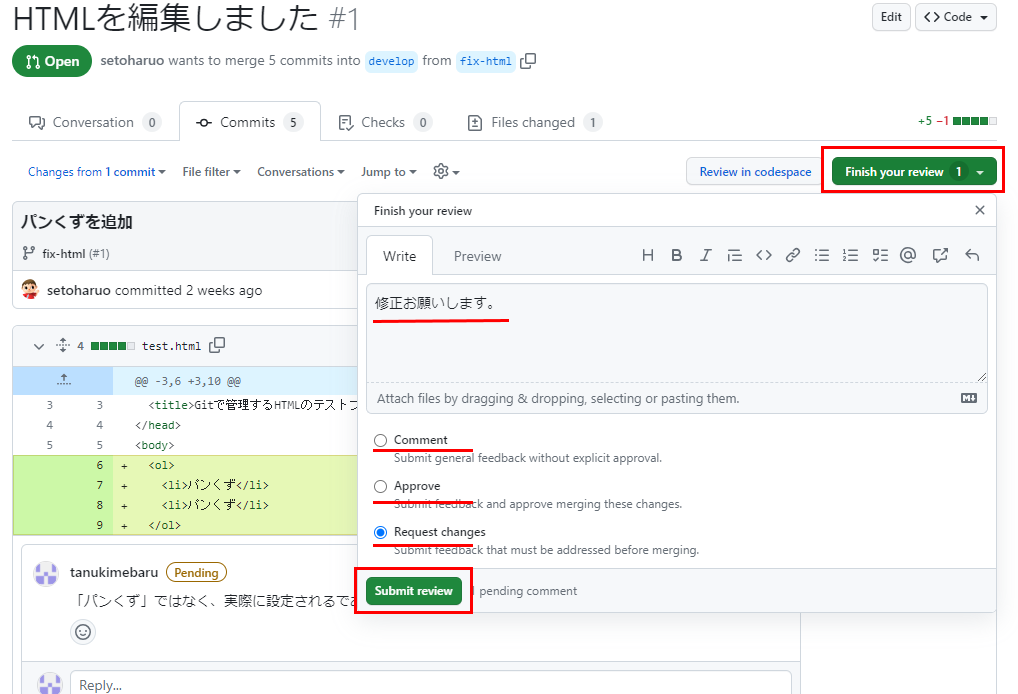1018x694 pixels.
Task: Apply italic formatting in review editor
Action: [705, 255]
